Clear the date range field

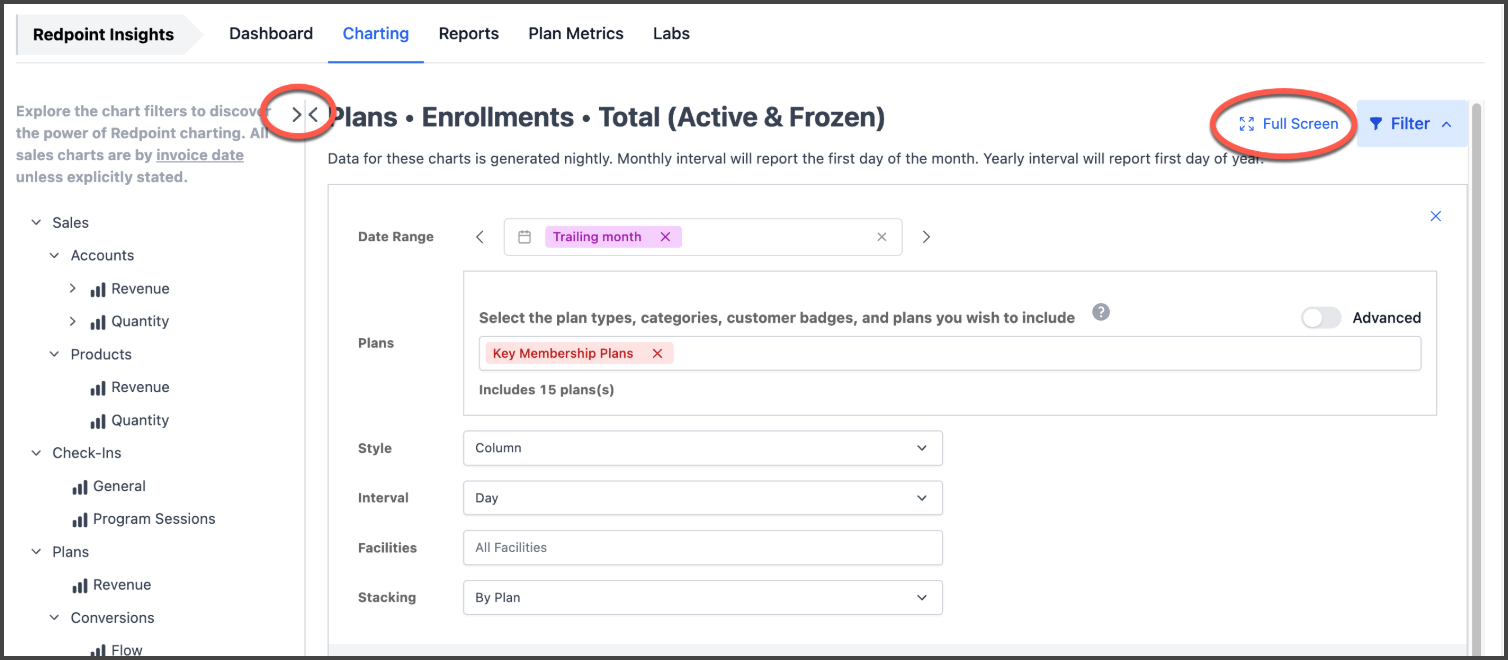[881, 237]
